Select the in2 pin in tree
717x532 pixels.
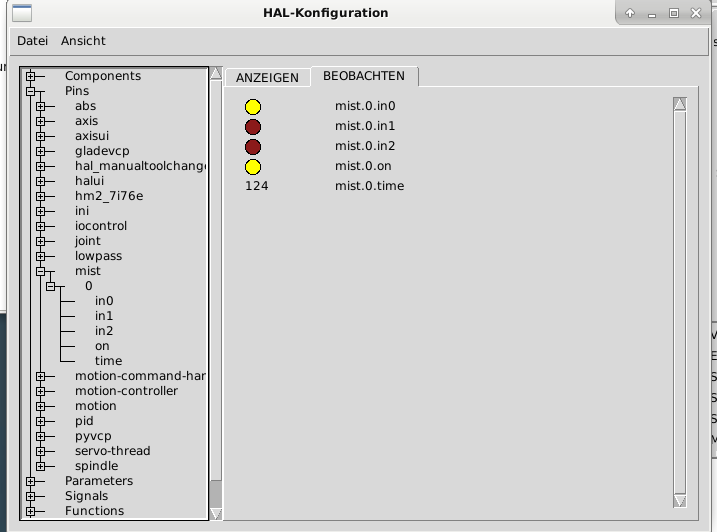(104, 331)
